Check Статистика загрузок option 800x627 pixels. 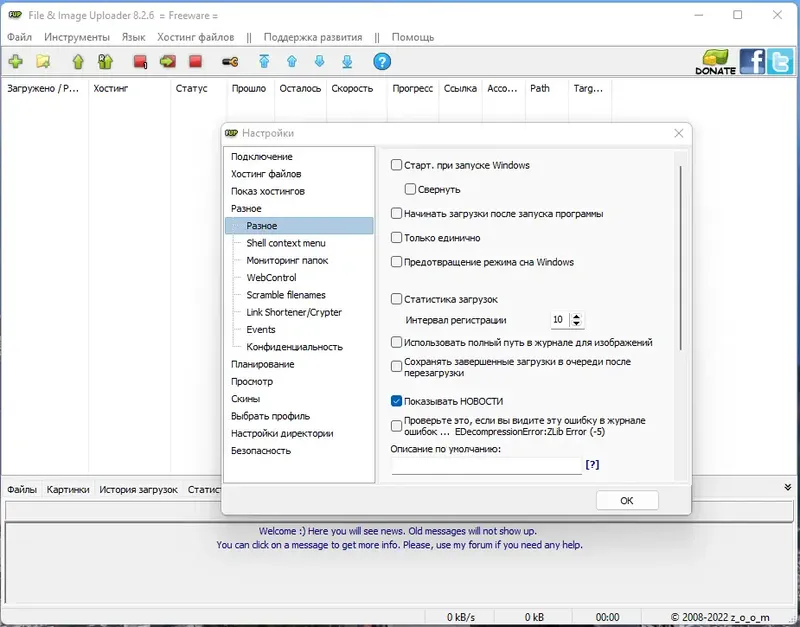tap(396, 299)
